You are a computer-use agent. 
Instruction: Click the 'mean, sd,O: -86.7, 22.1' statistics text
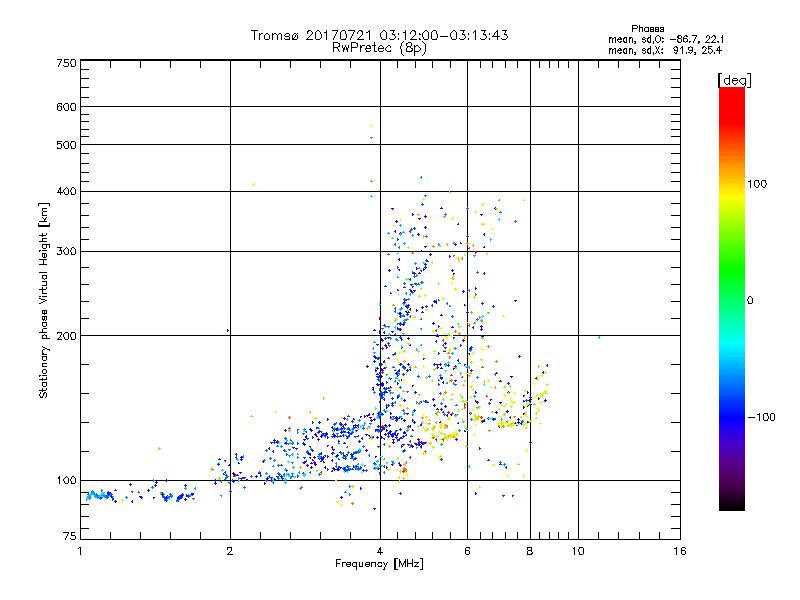(666, 39)
